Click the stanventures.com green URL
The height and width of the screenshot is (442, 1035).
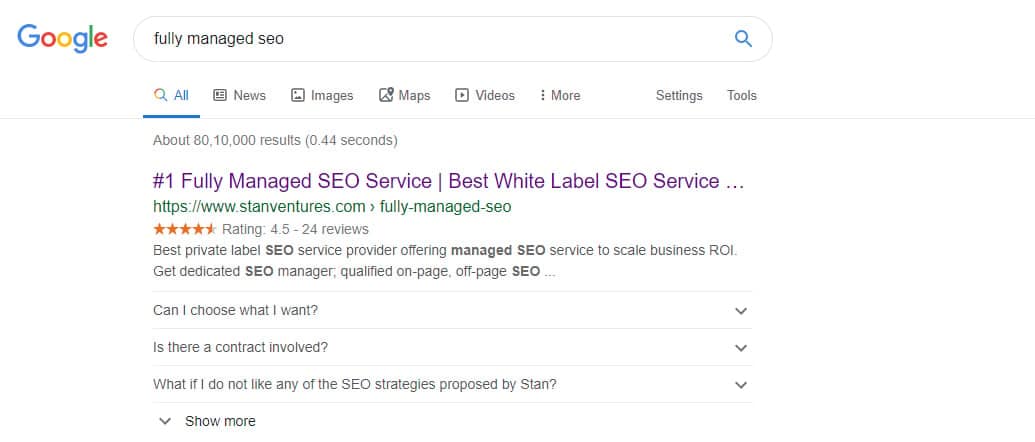pos(332,207)
